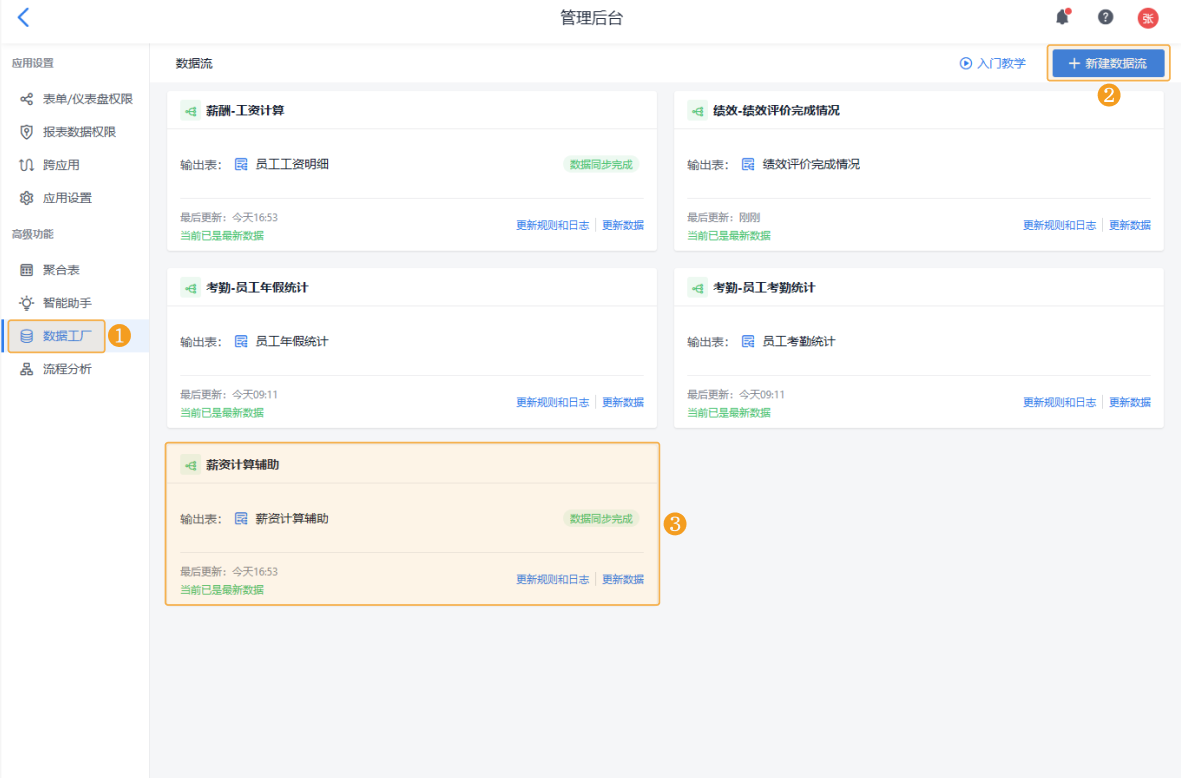Open 更新规则和日志 for 考勤-员工考勤统计

click(x=1059, y=402)
